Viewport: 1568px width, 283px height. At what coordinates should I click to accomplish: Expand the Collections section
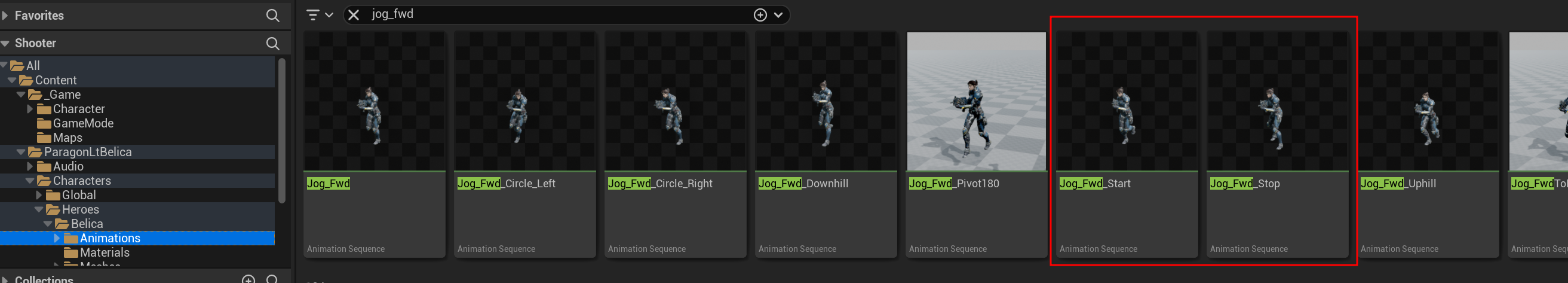[x=5, y=279]
